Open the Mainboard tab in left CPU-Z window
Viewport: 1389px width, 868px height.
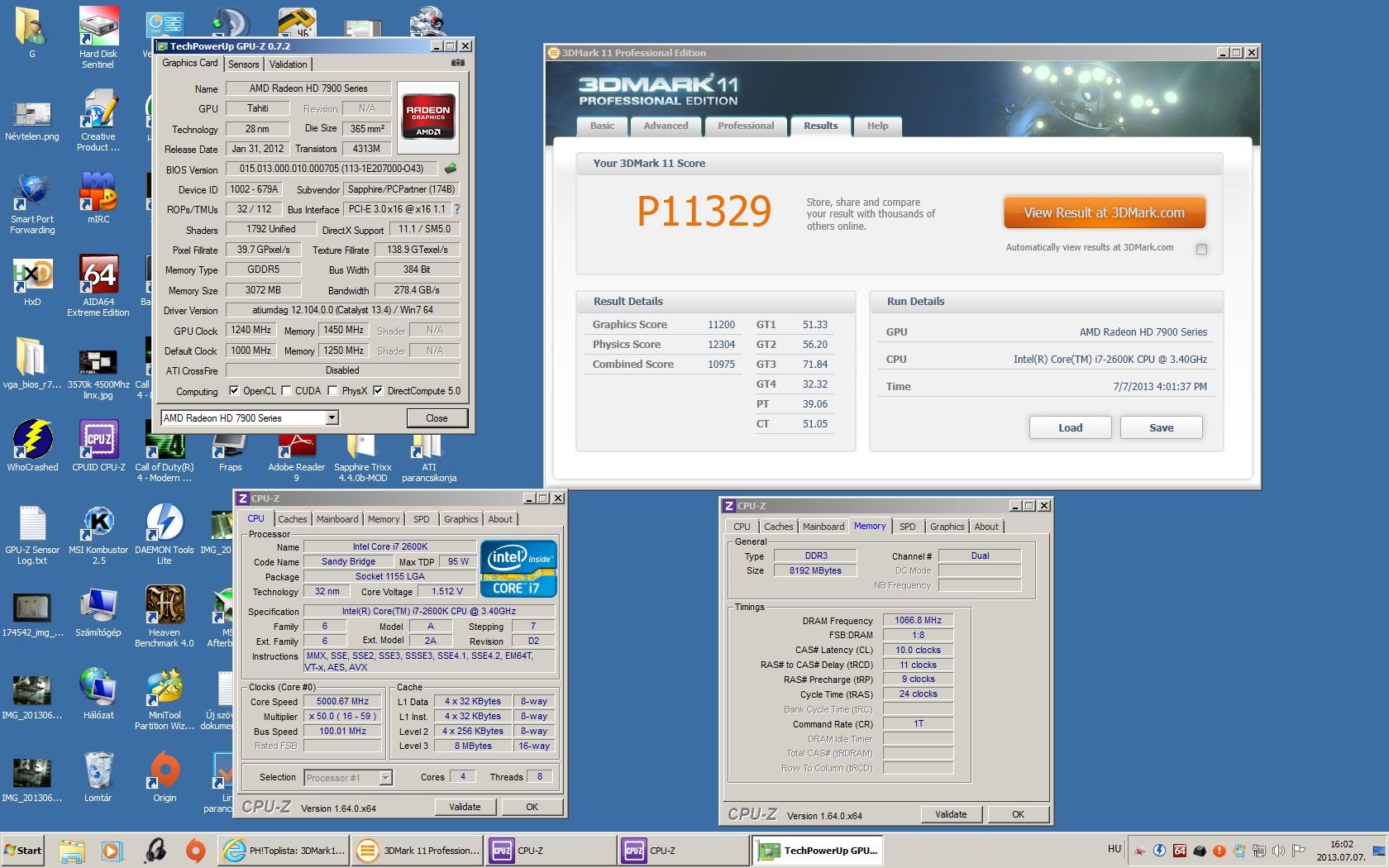337,519
